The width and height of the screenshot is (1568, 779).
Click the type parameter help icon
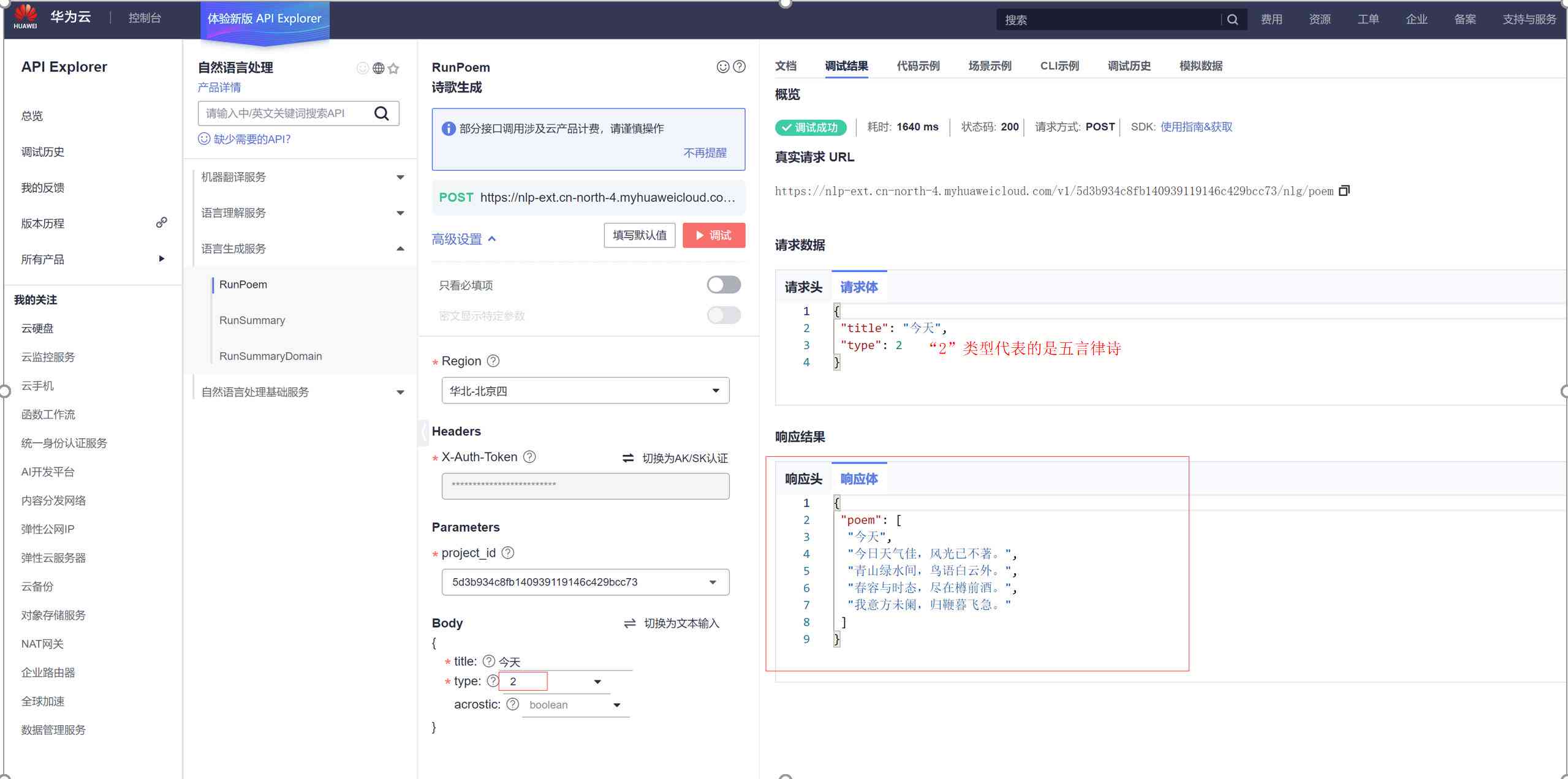point(493,680)
